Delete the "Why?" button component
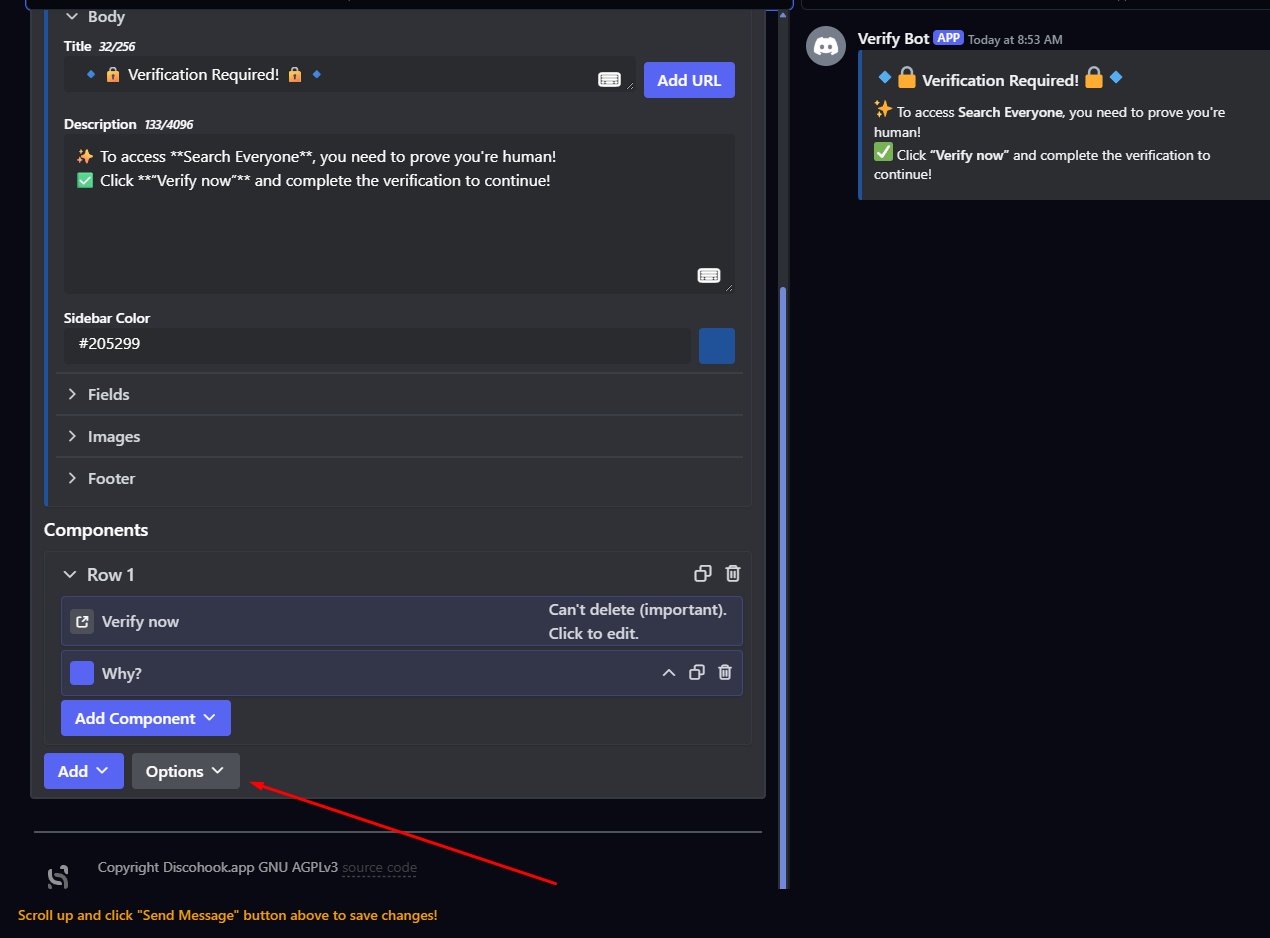Viewport: 1270px width, 938px height. [725, 673]
